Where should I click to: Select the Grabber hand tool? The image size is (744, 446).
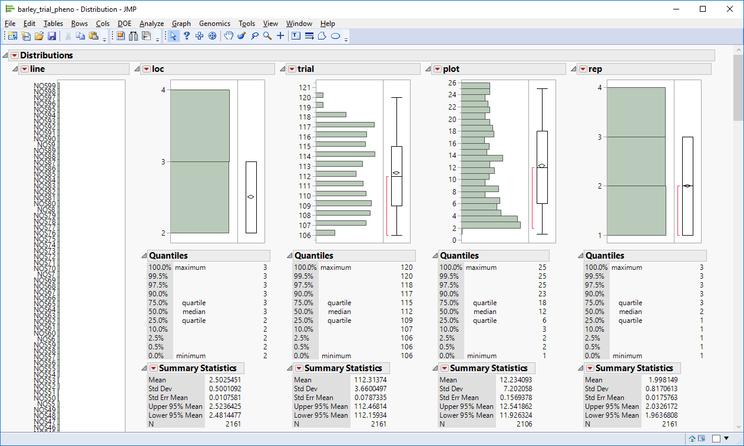(x=229, y=36)
